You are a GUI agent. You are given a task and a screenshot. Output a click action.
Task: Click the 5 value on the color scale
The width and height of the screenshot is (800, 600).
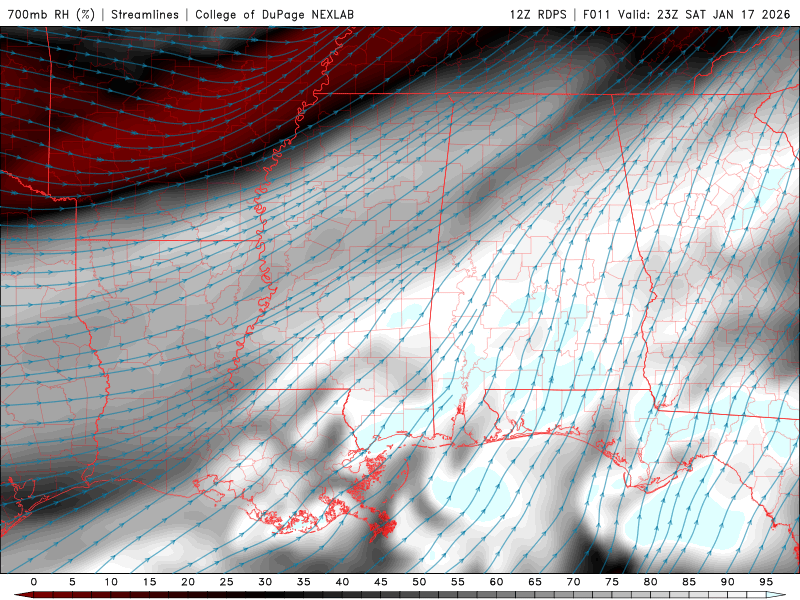72,582
